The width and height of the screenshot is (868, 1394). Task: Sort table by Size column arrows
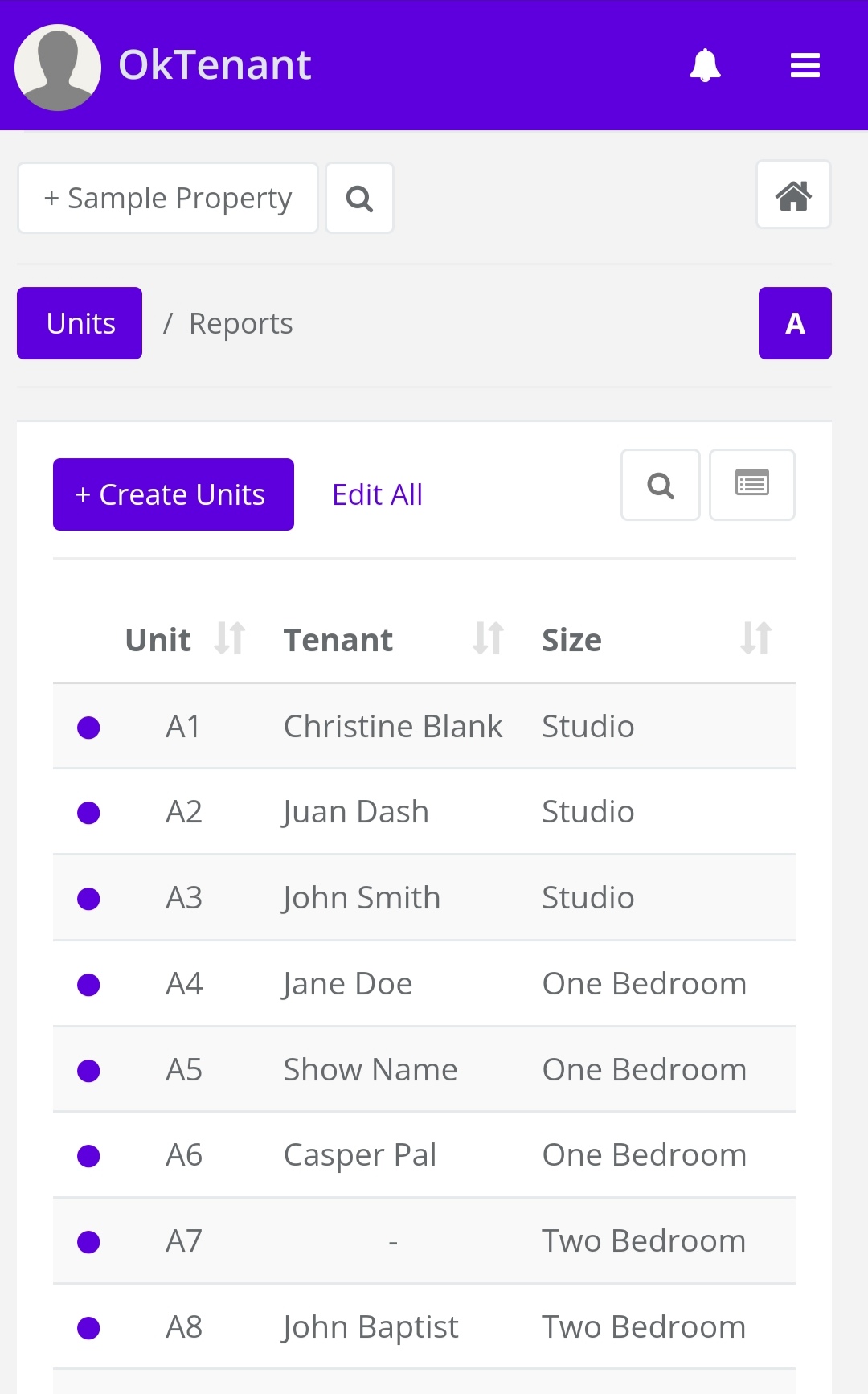coord(755,639)
